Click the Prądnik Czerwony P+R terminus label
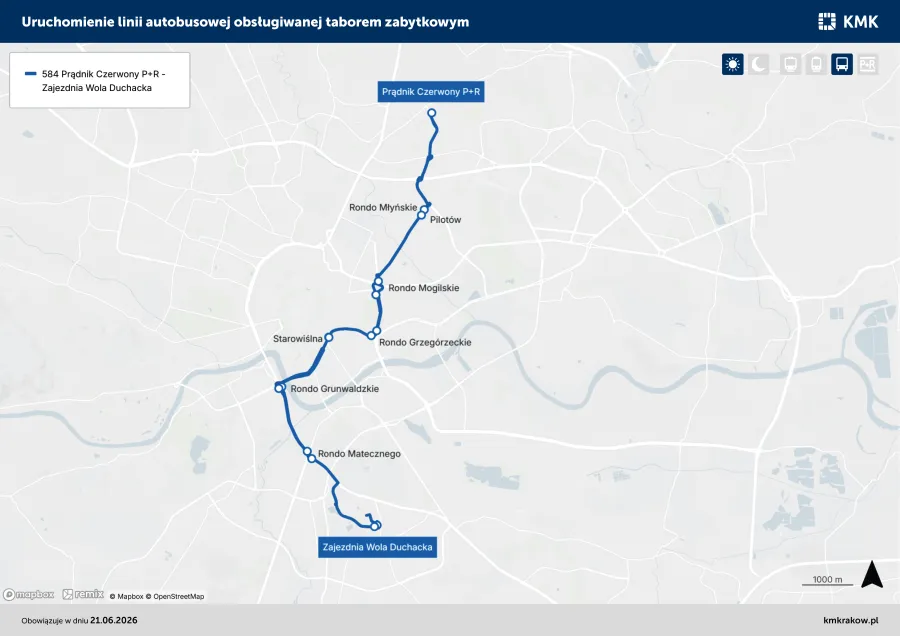 (431, 92)
